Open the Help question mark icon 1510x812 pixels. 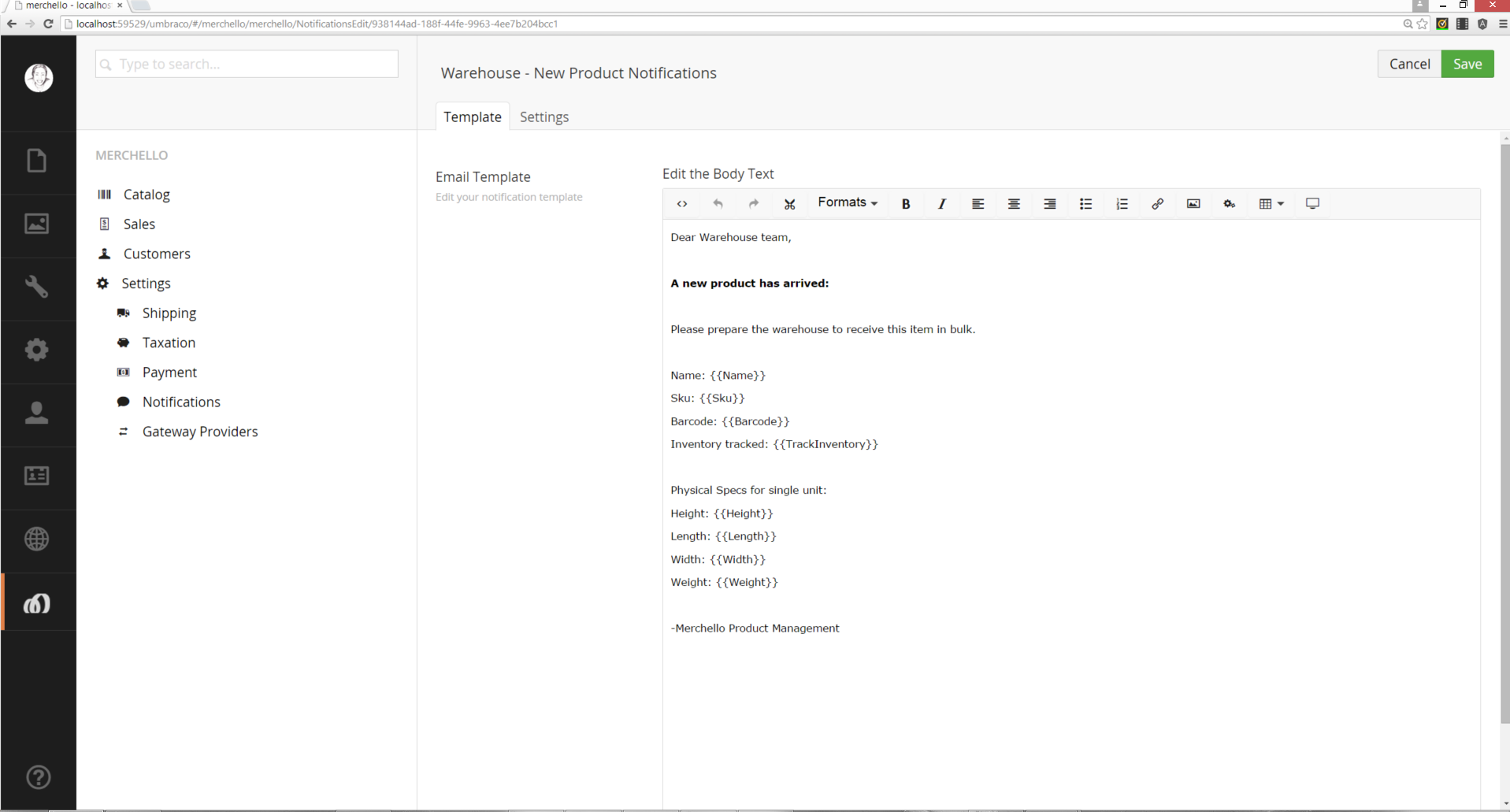(39, 777)
